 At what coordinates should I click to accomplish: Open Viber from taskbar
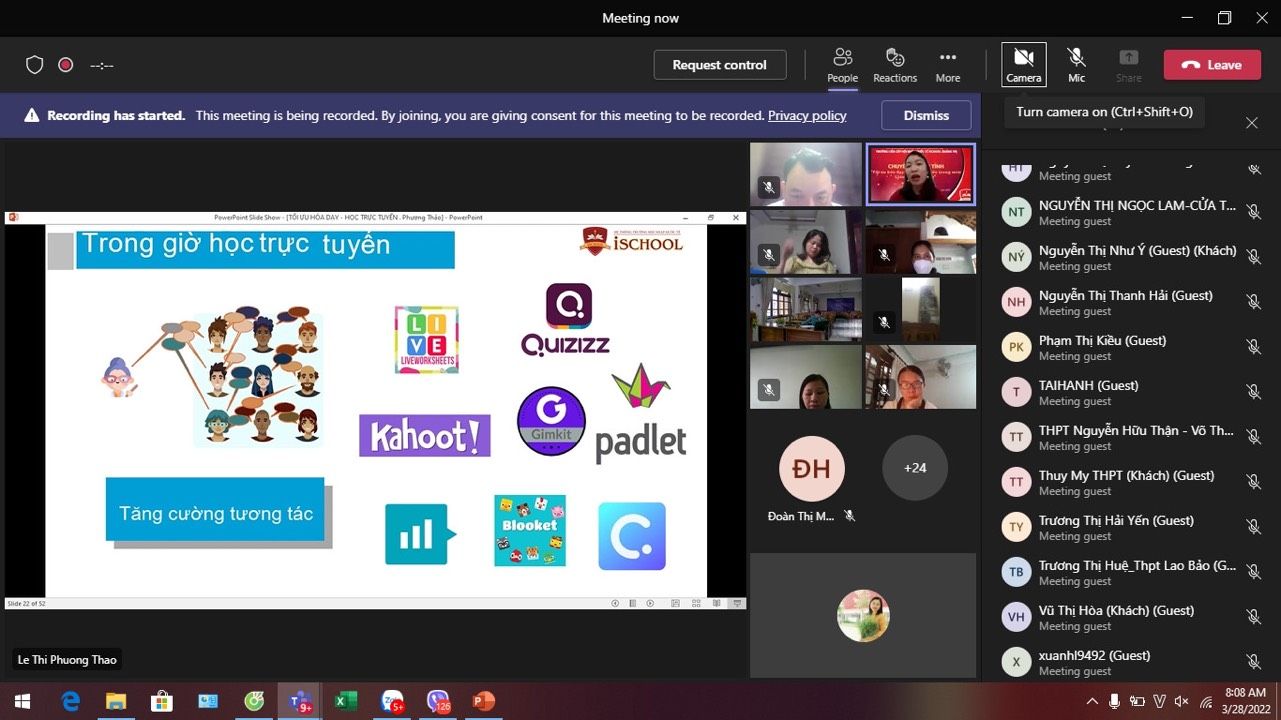[x=438, y=702]
